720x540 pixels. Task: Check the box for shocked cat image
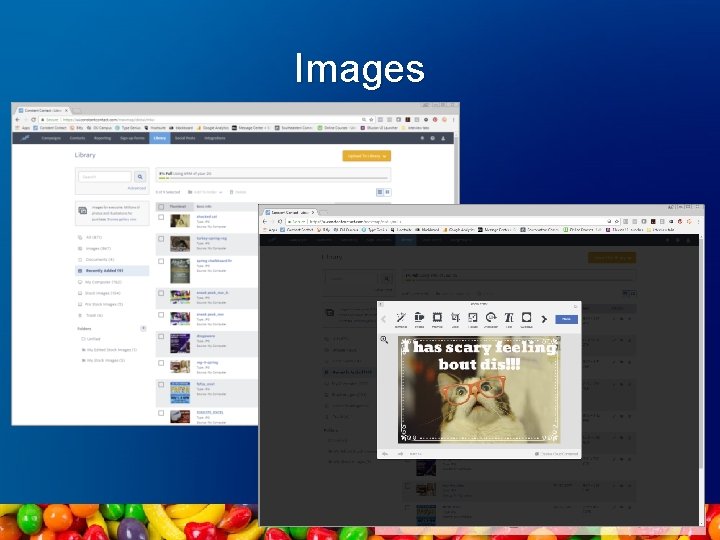(x=161, y=217)
